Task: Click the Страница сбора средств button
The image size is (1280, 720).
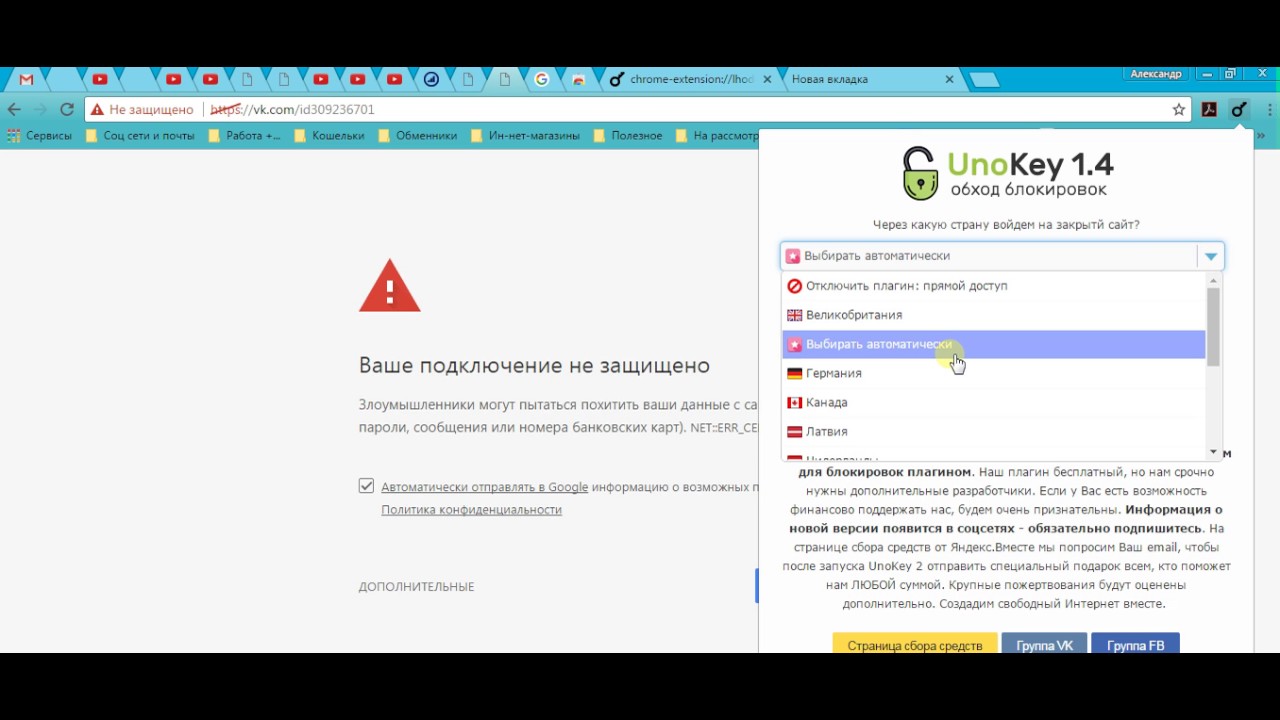Action: [915, 645]
